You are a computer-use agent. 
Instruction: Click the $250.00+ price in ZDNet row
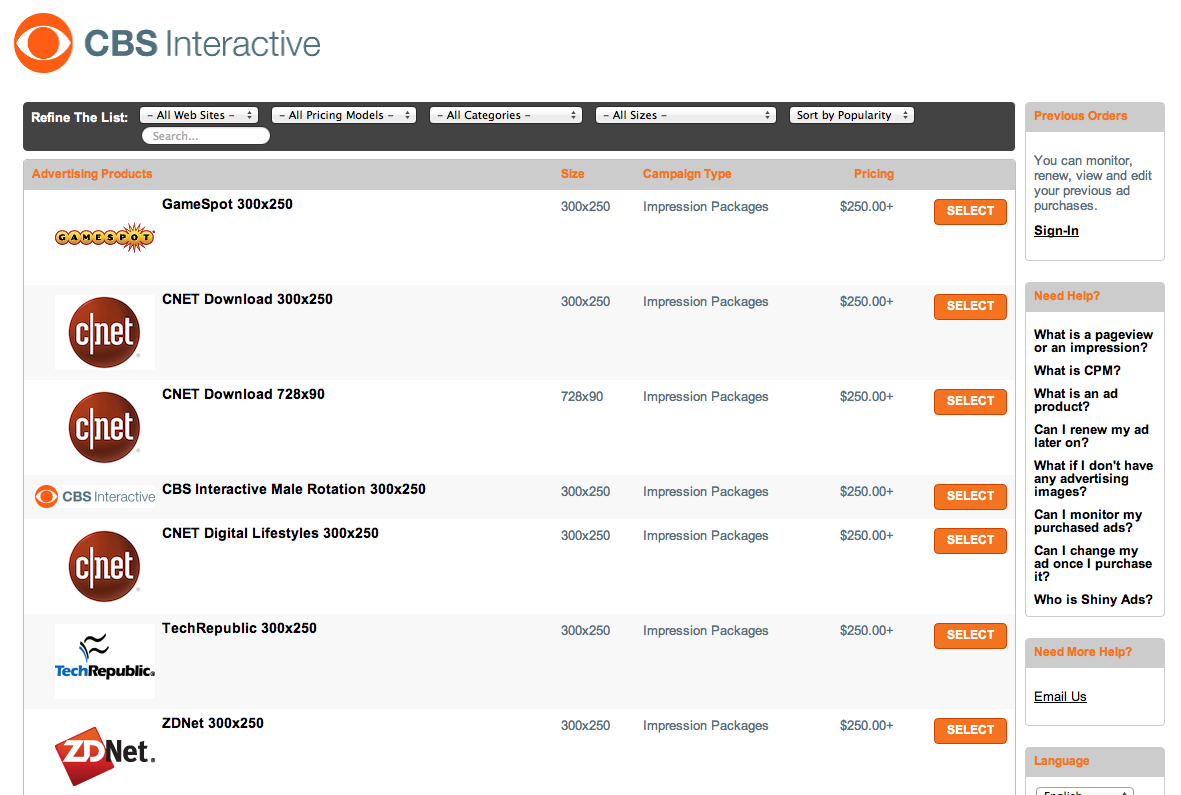(x=867, y=726)
